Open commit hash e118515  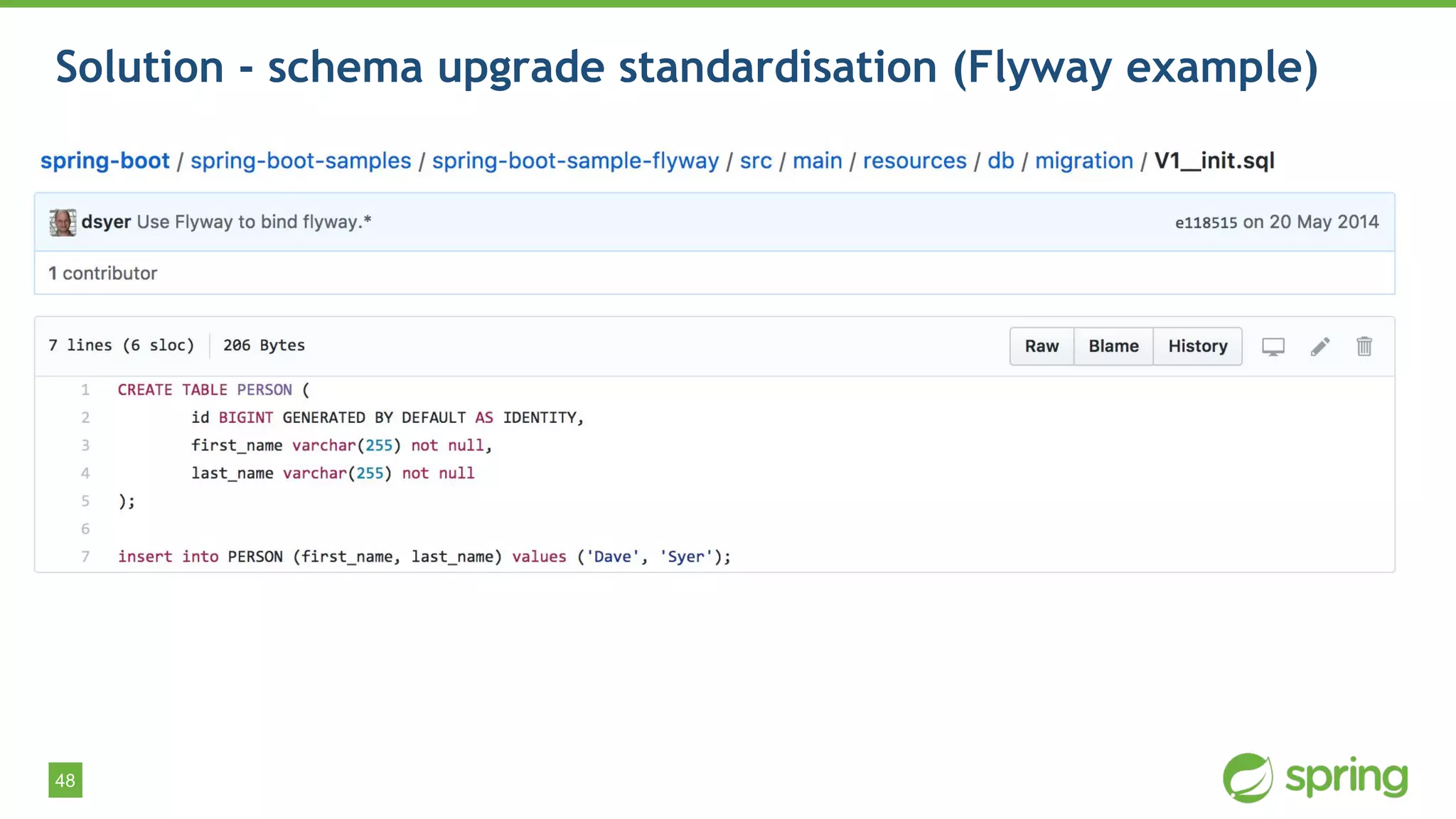pyautogui.click(x=1206, y=223)
